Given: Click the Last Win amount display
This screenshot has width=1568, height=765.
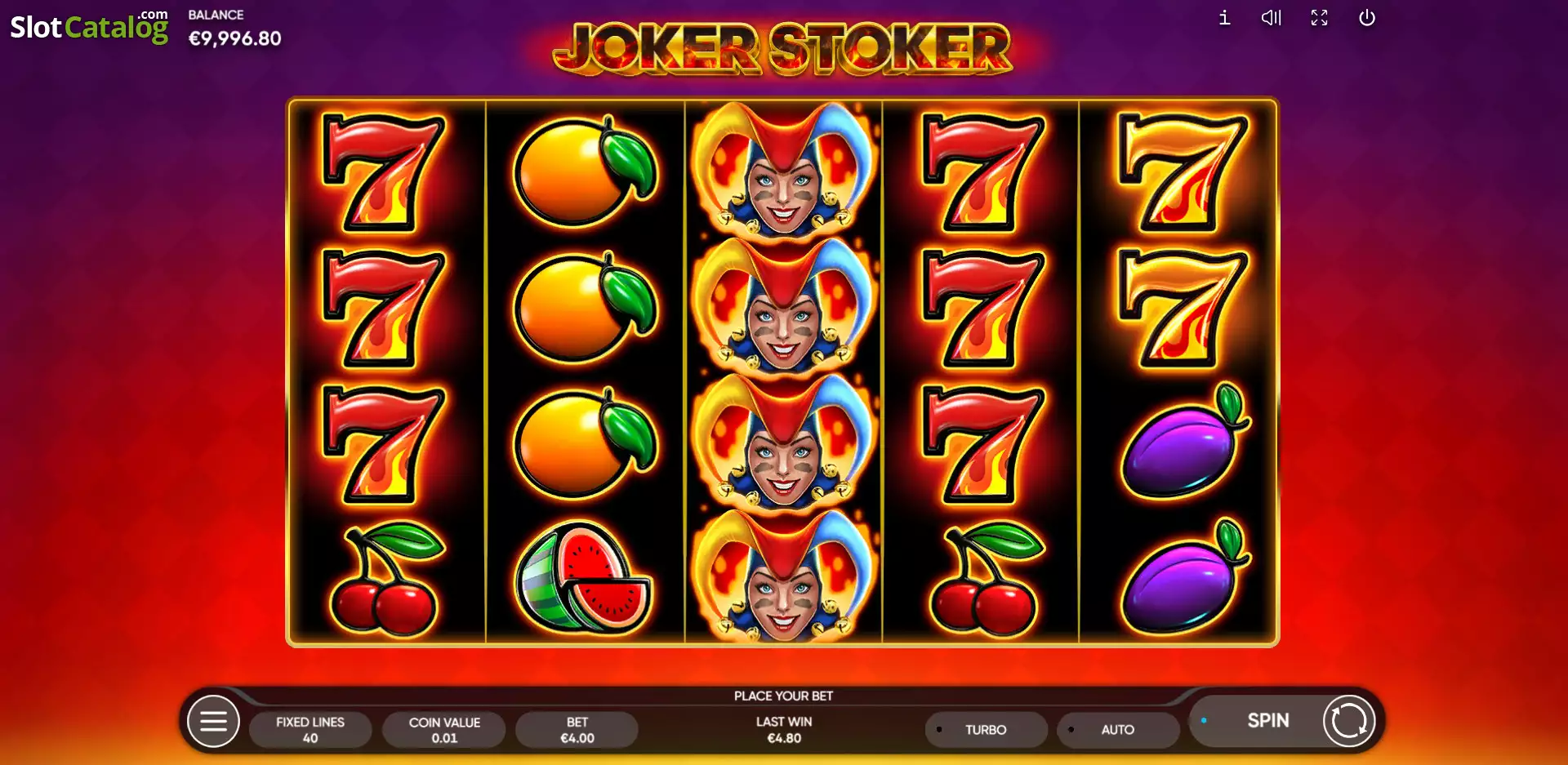Looking at the screenshot, I should (784, 729).
